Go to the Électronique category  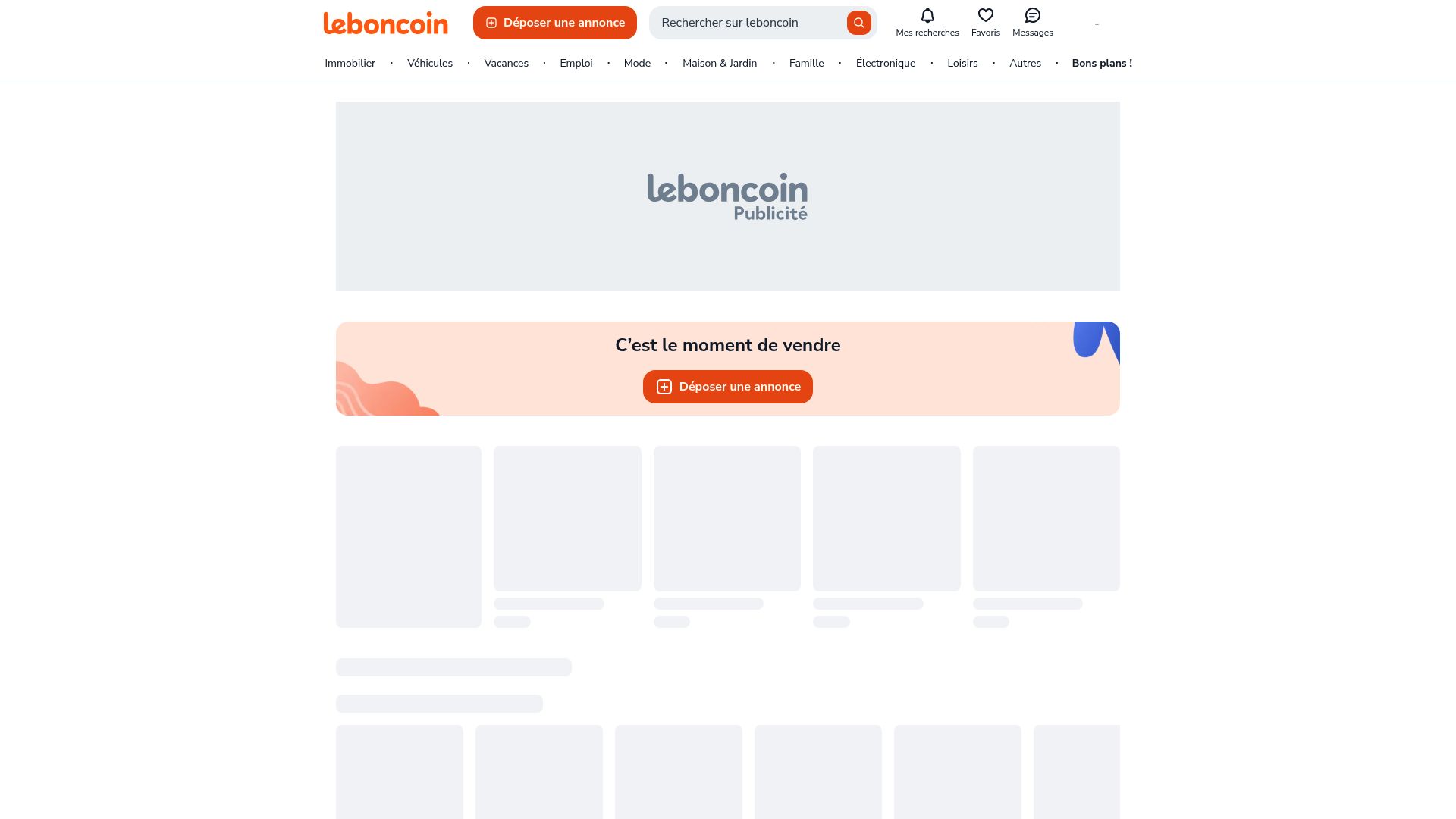[x=886, y=63]
